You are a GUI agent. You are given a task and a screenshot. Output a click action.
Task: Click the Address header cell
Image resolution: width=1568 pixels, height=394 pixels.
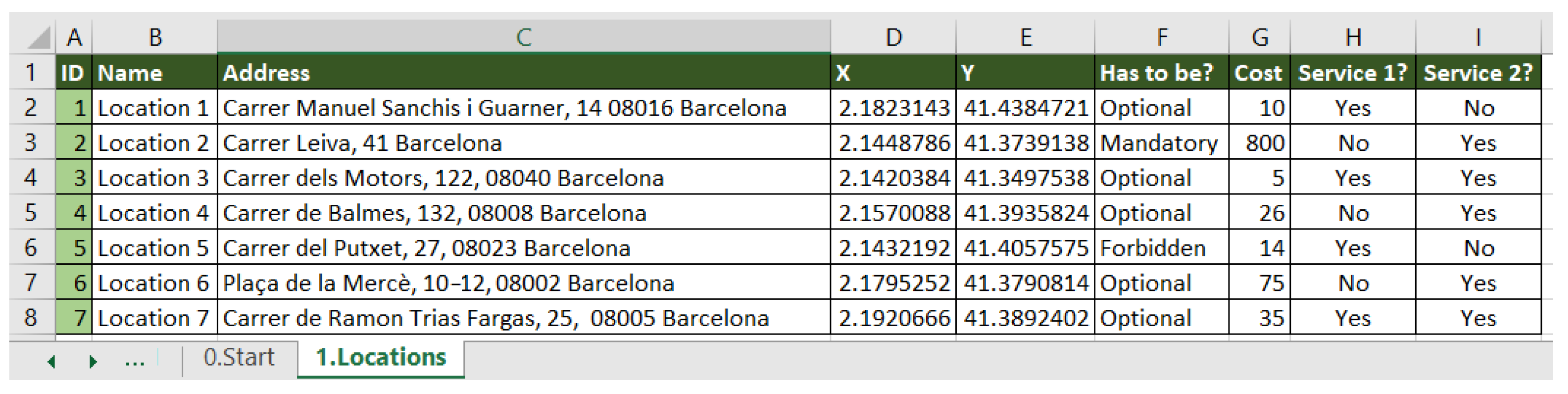pos(523,73)
